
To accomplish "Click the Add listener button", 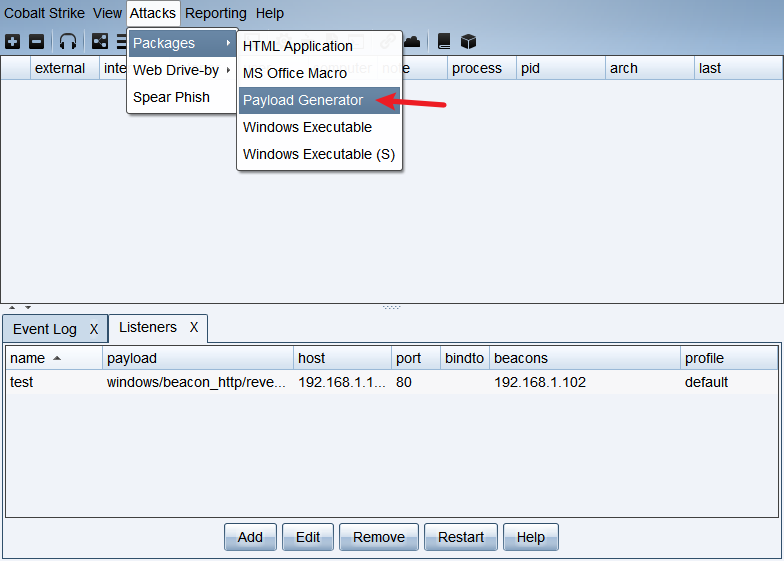I will (x=250, y=537).
